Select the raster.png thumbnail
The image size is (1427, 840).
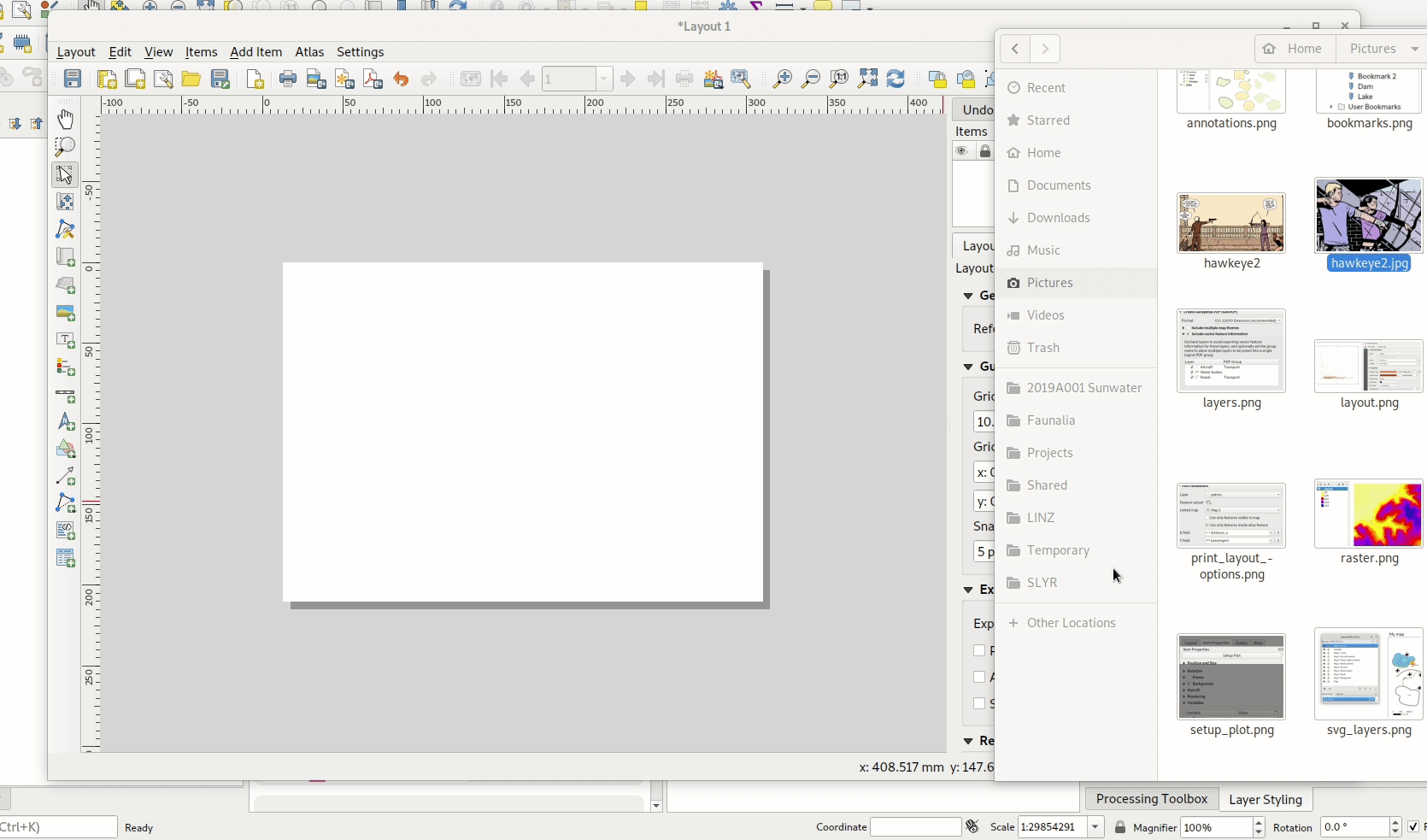[1369, 515]
